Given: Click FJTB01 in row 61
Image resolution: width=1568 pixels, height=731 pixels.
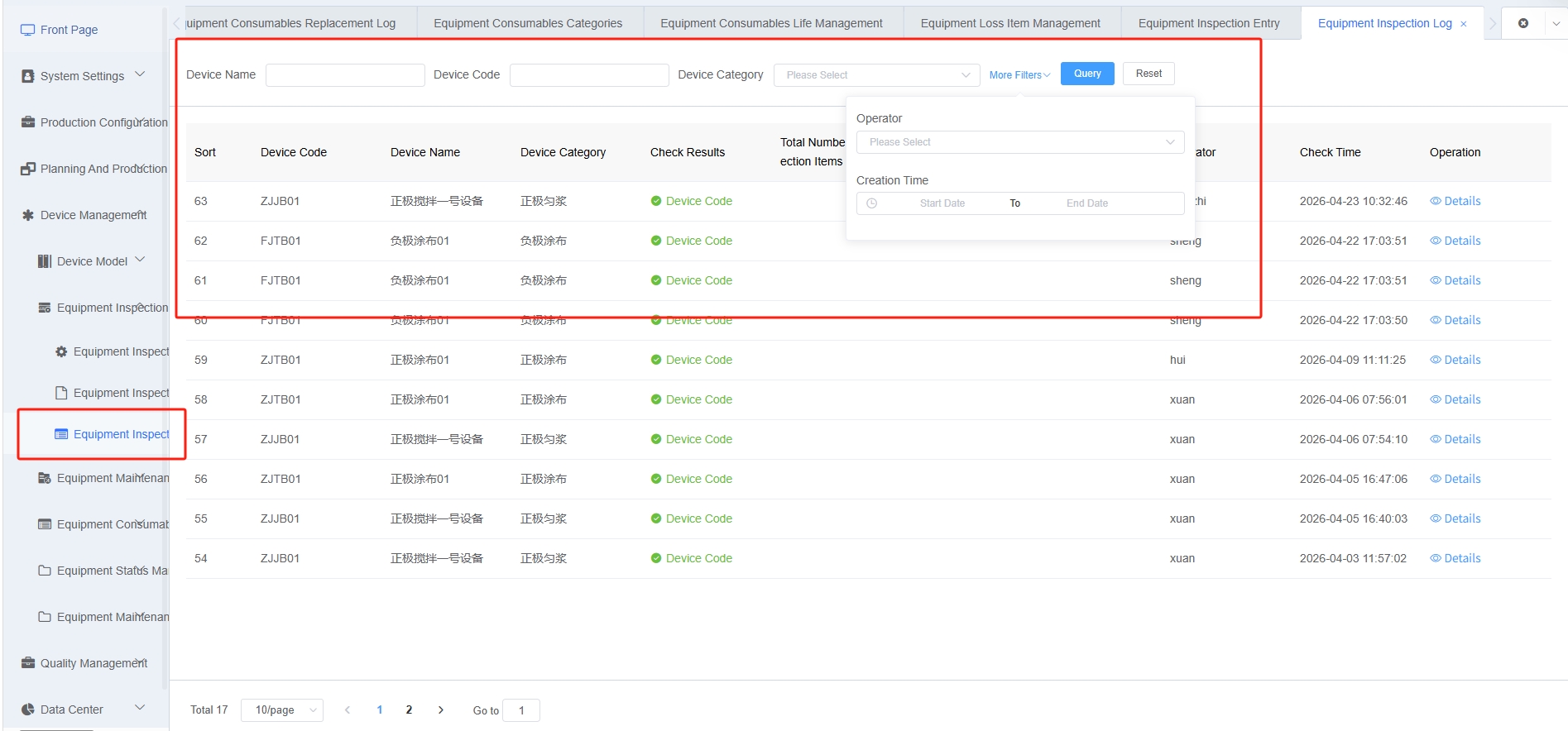Looking at the screenshot, I should click(281, 280).
